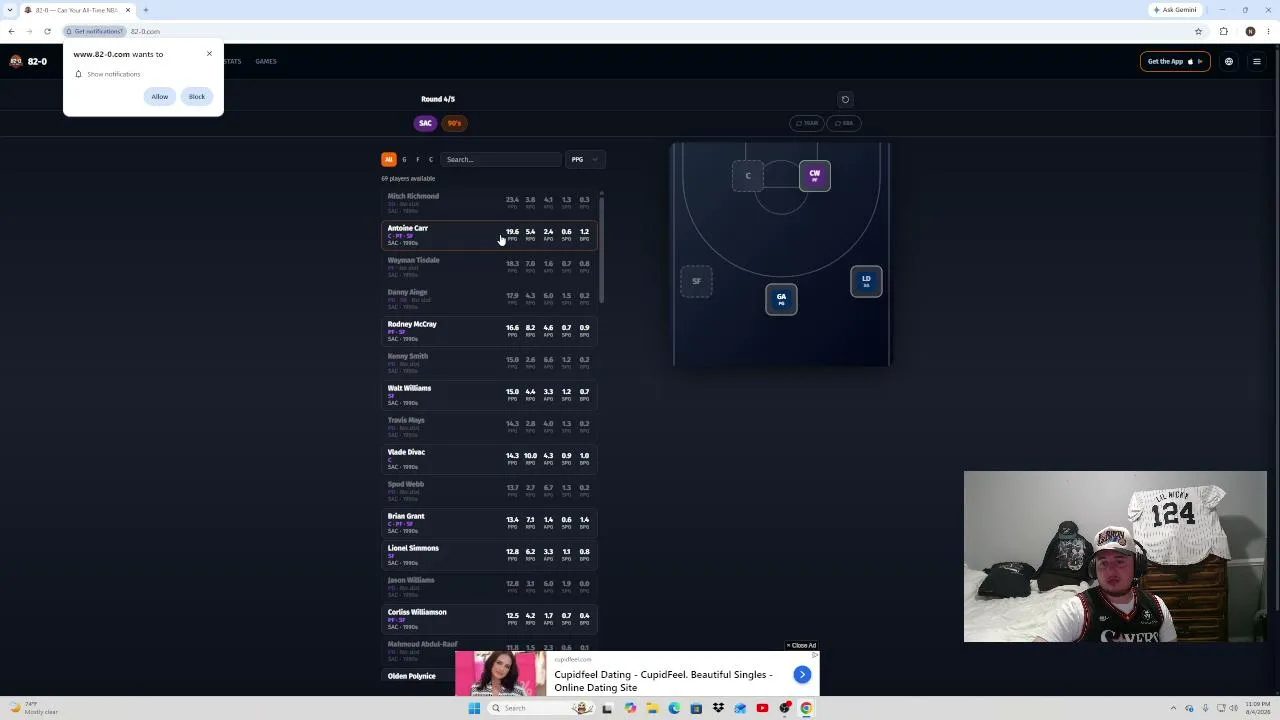
Task: Open the Copilot icon in taskbar
Action: click(x=630, y=708)
